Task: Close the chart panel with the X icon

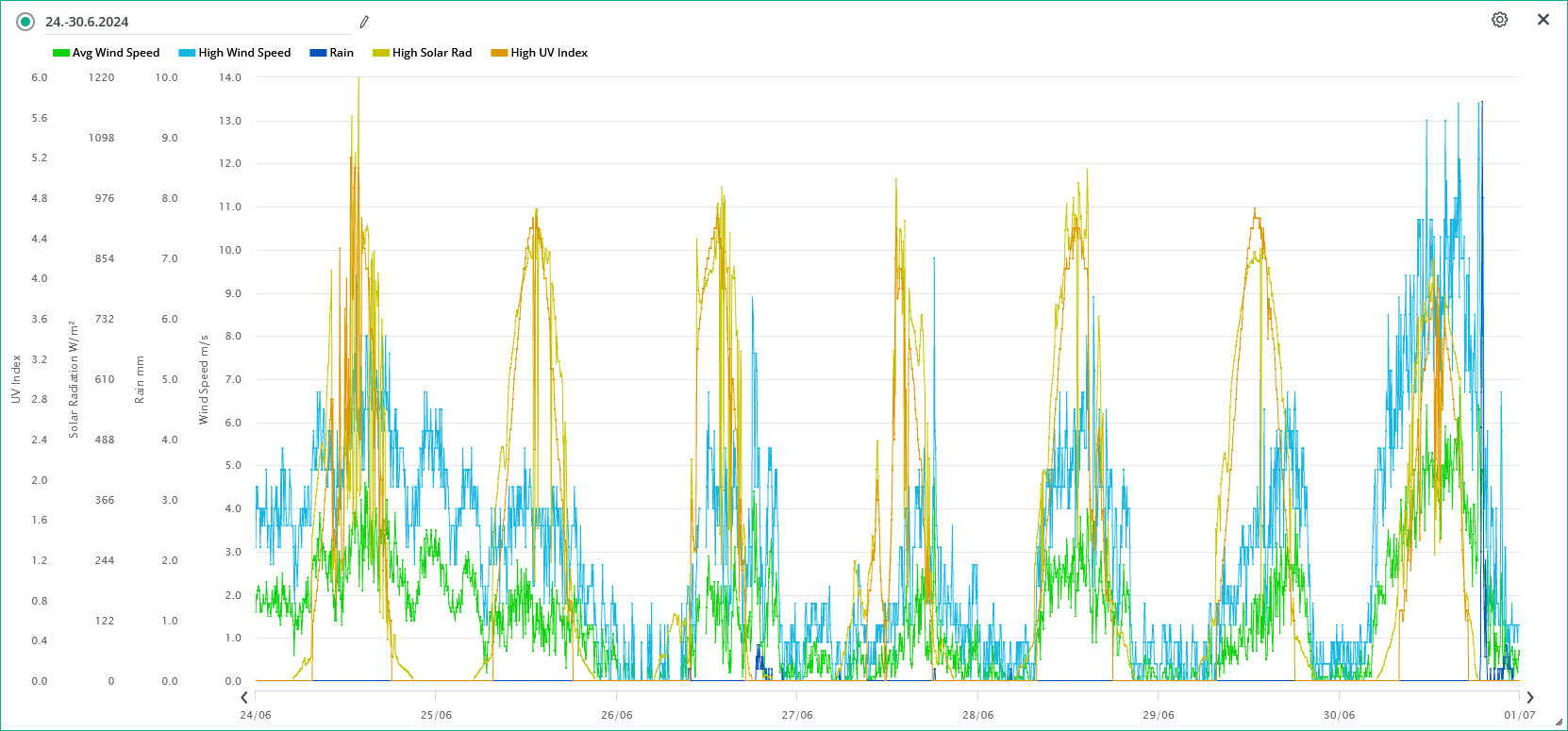Action: coord(1543,20)
